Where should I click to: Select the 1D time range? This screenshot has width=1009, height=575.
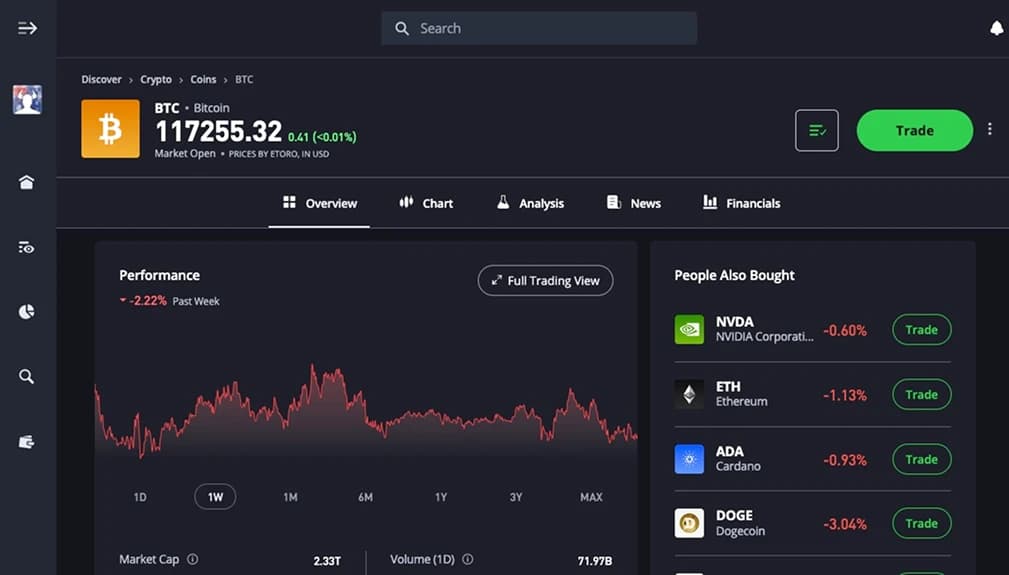140,497
